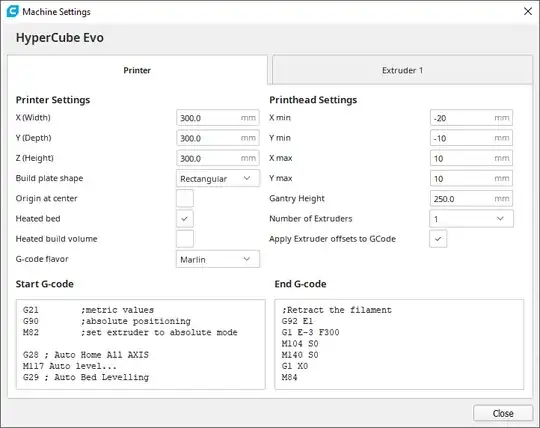Click the 'G90 ;absolute positioning' line
Screen dimensions: 540x428
pyautogui.click(x=107, y=321)
